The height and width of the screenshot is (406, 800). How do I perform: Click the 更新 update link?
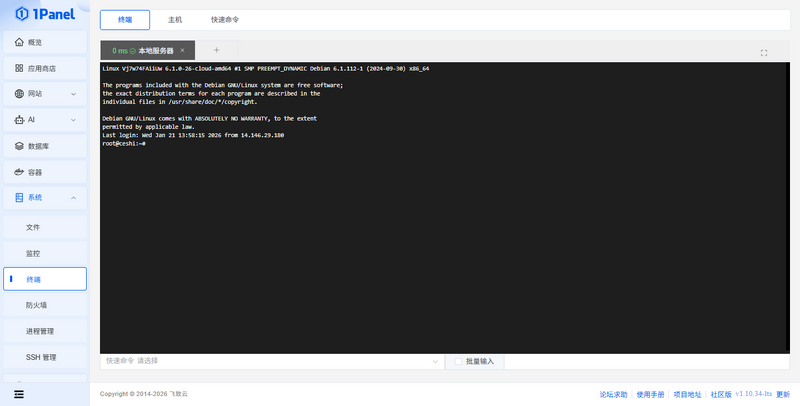[x=783, y=394]
